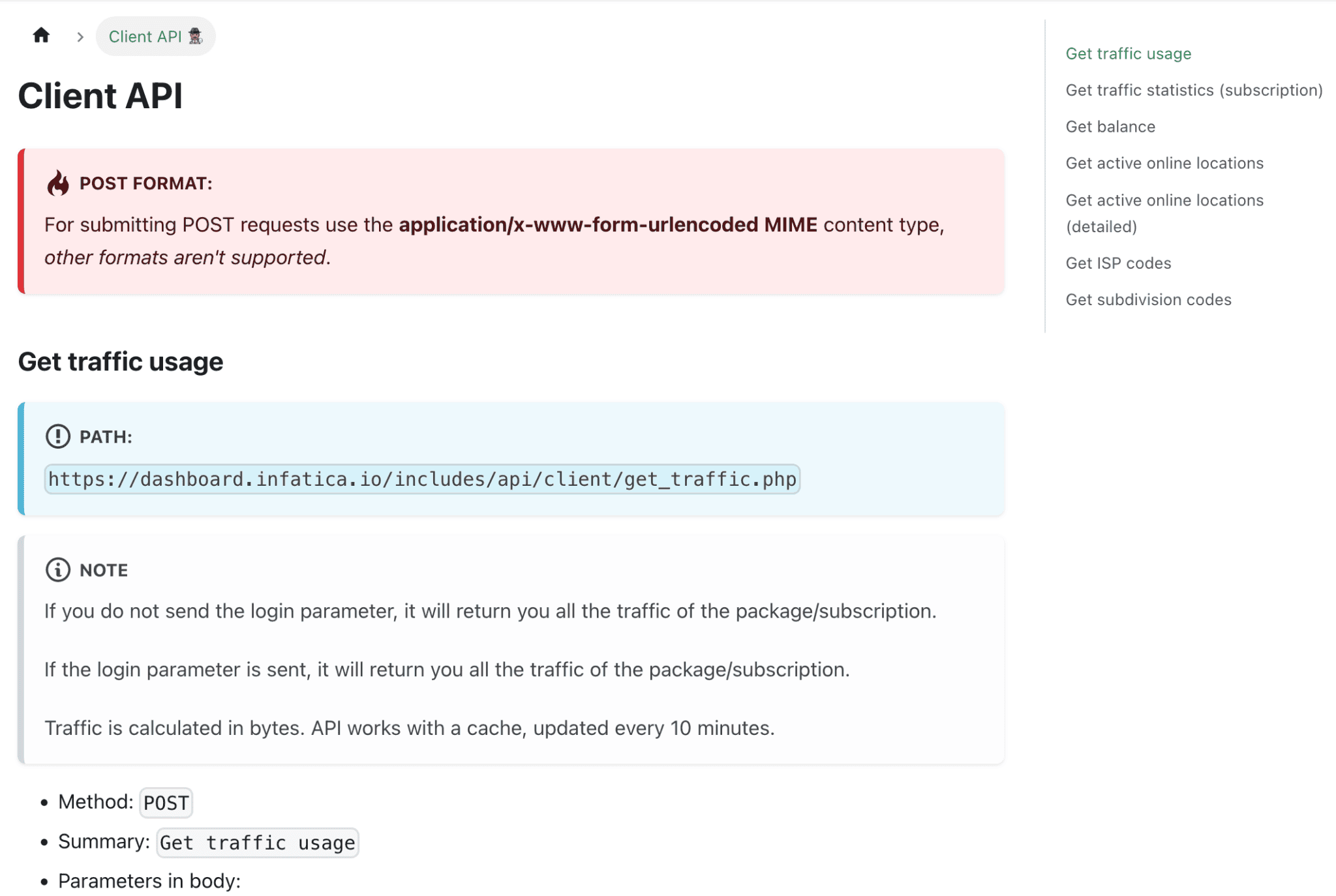
Task: Click the home icon in the breadcrumb
Action: 41,36
